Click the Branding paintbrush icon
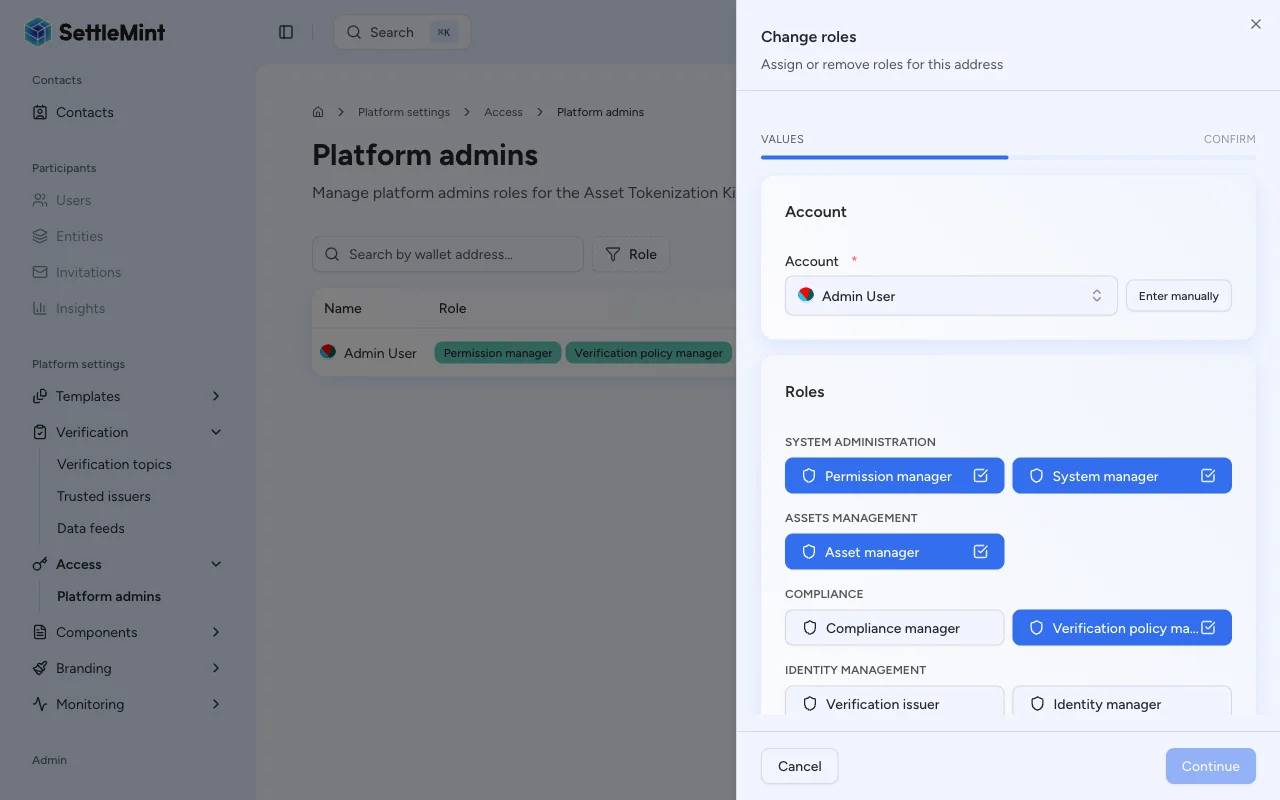This screenshot has width=1280, height=800. click(40, 668)
